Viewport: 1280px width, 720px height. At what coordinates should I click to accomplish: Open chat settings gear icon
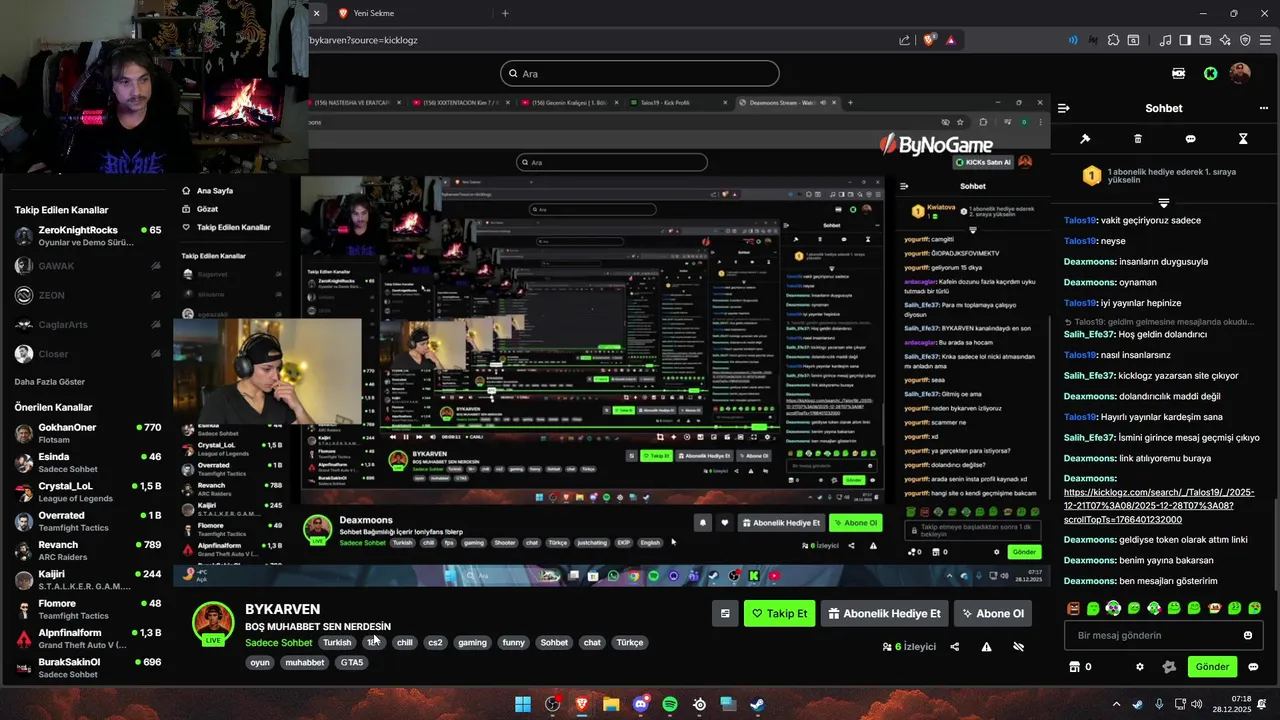1140,667
